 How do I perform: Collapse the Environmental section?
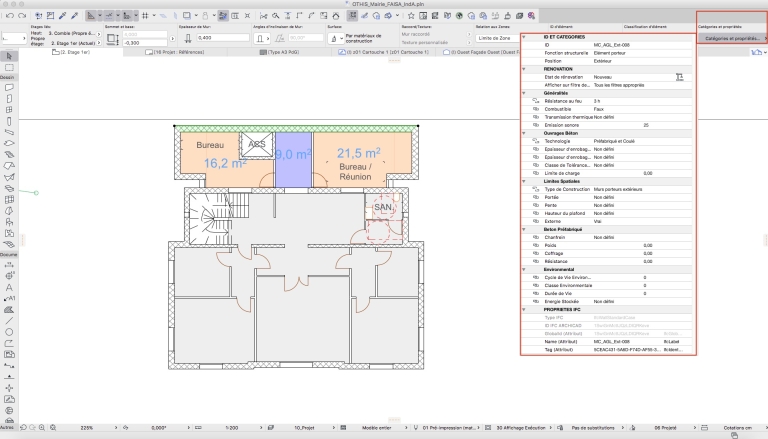coord(524,269)
